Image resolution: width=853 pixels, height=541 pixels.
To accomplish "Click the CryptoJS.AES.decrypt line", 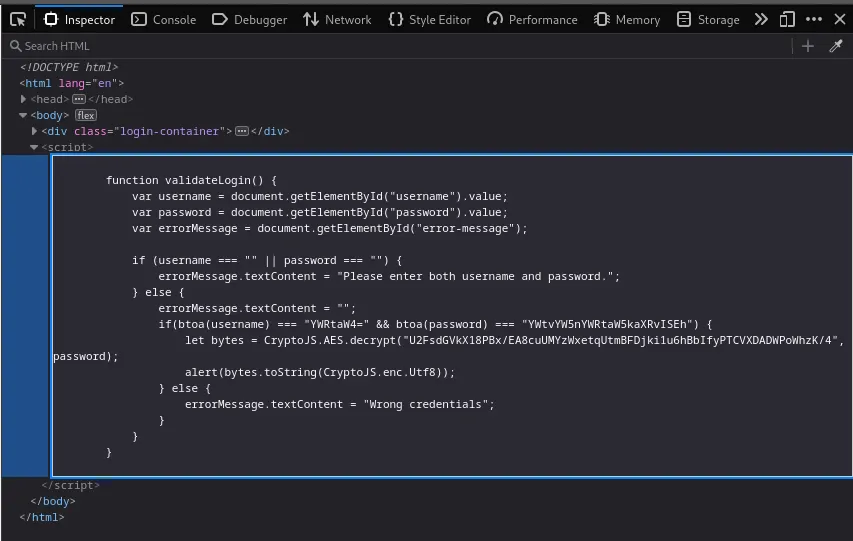I will click(x=515, y=340).
